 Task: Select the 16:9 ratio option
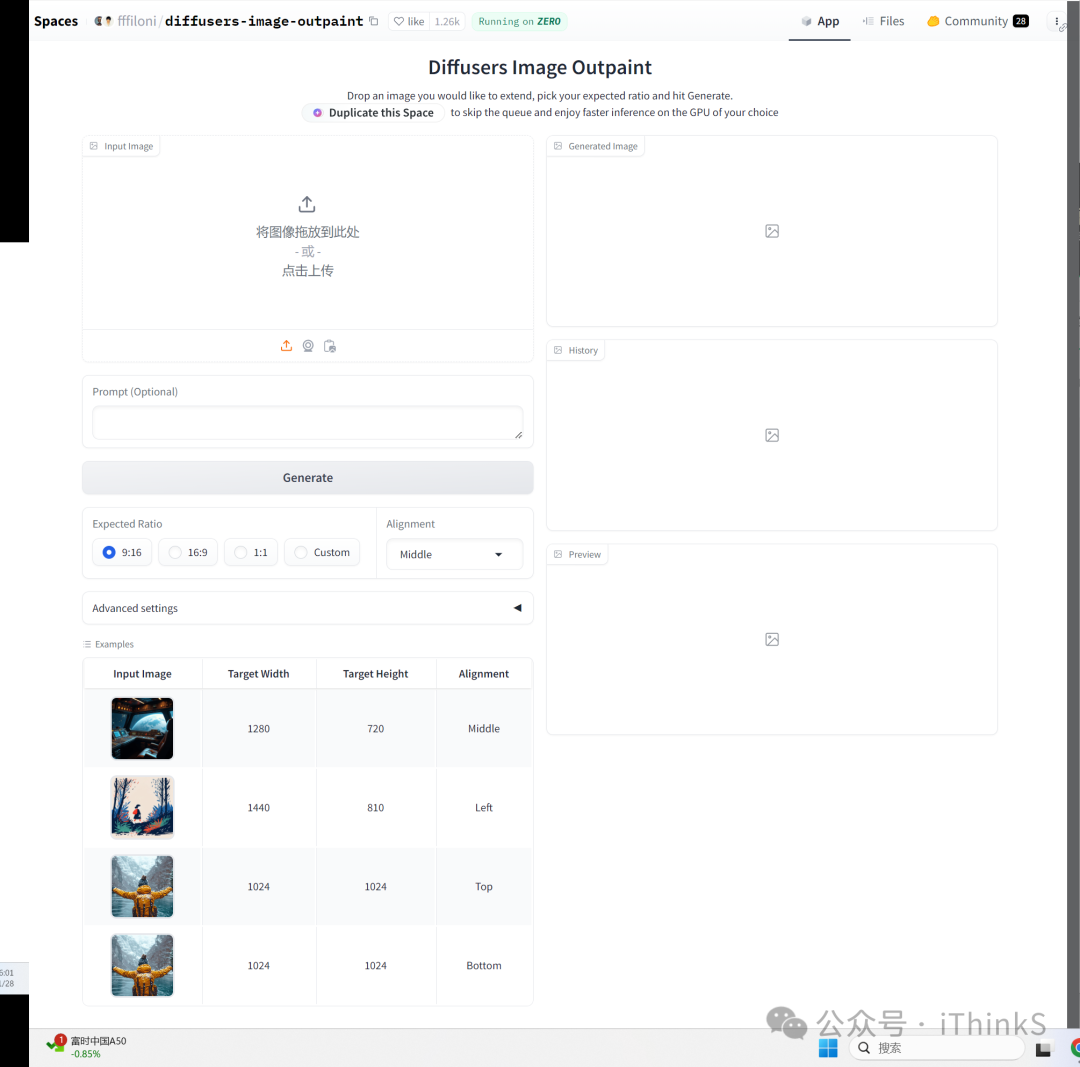(188, 552)
